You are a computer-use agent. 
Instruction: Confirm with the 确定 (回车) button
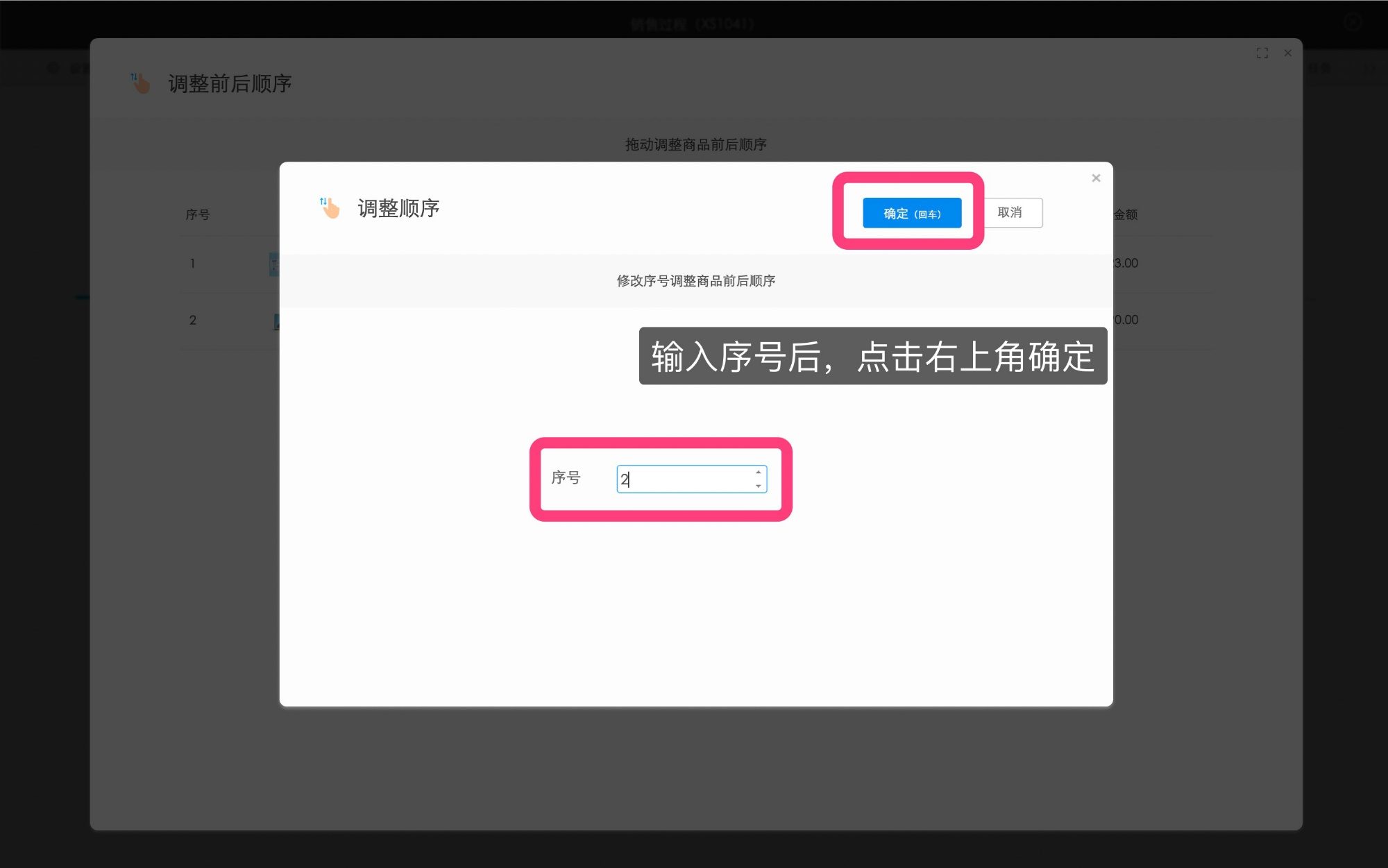[x=912, y=213]
